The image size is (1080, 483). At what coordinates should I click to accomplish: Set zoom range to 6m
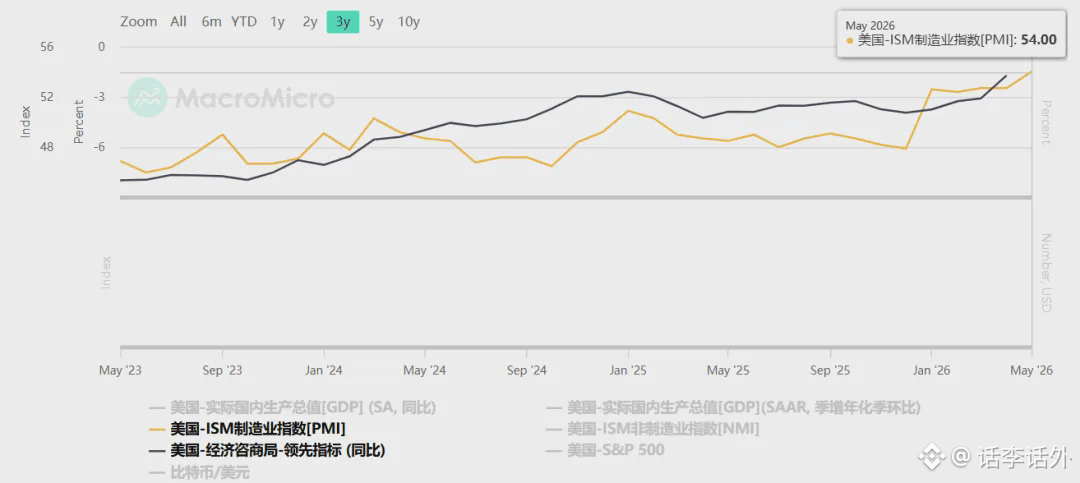[x=211, y=22]
